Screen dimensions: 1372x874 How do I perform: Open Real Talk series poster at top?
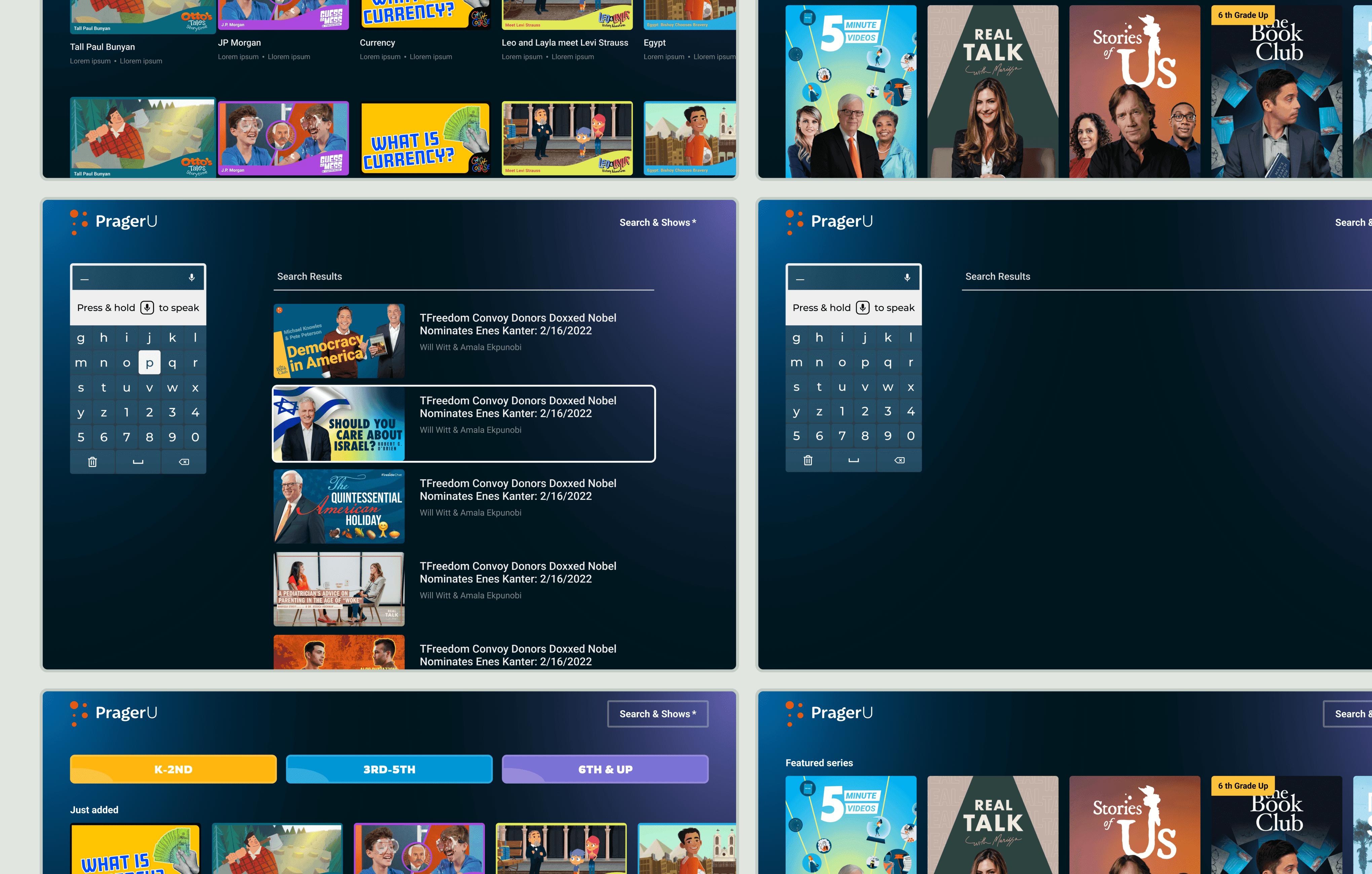[993, 91]
